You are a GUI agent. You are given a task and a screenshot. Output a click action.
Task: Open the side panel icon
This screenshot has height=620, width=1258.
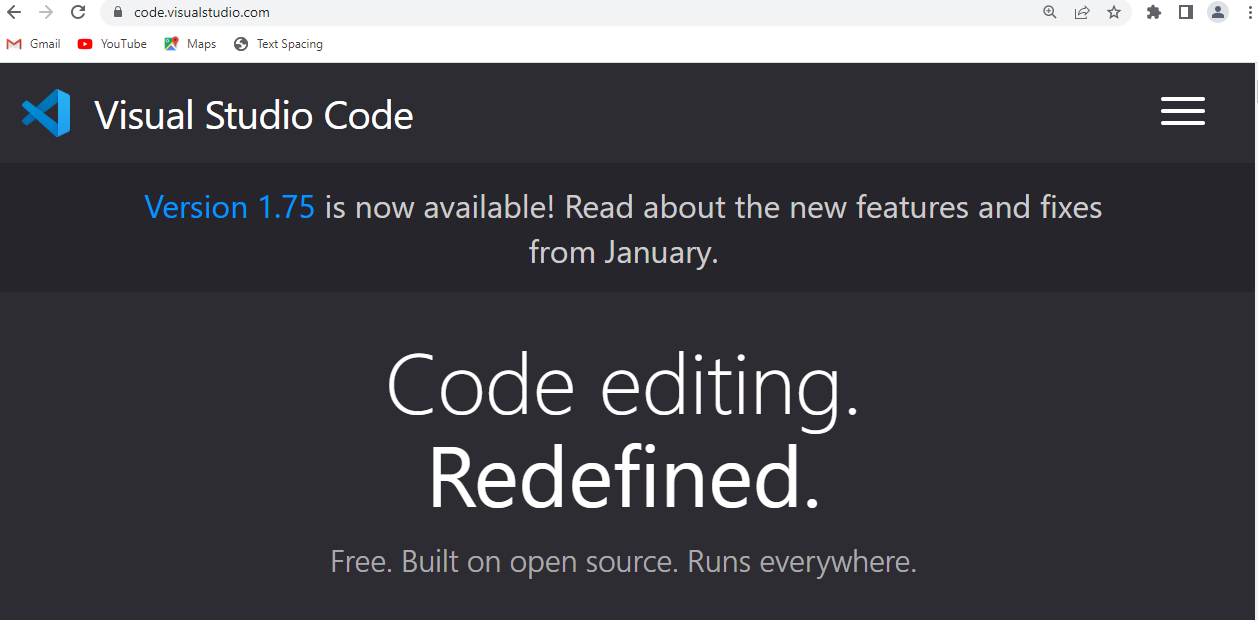pos(1184,12)
